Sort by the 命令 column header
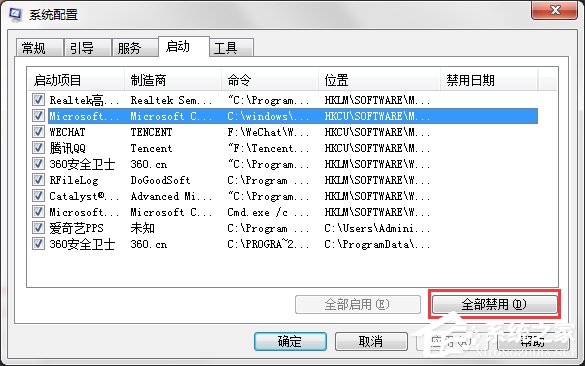Image resolution: width=585 pixels, height=366 pixels. [270, 80]
